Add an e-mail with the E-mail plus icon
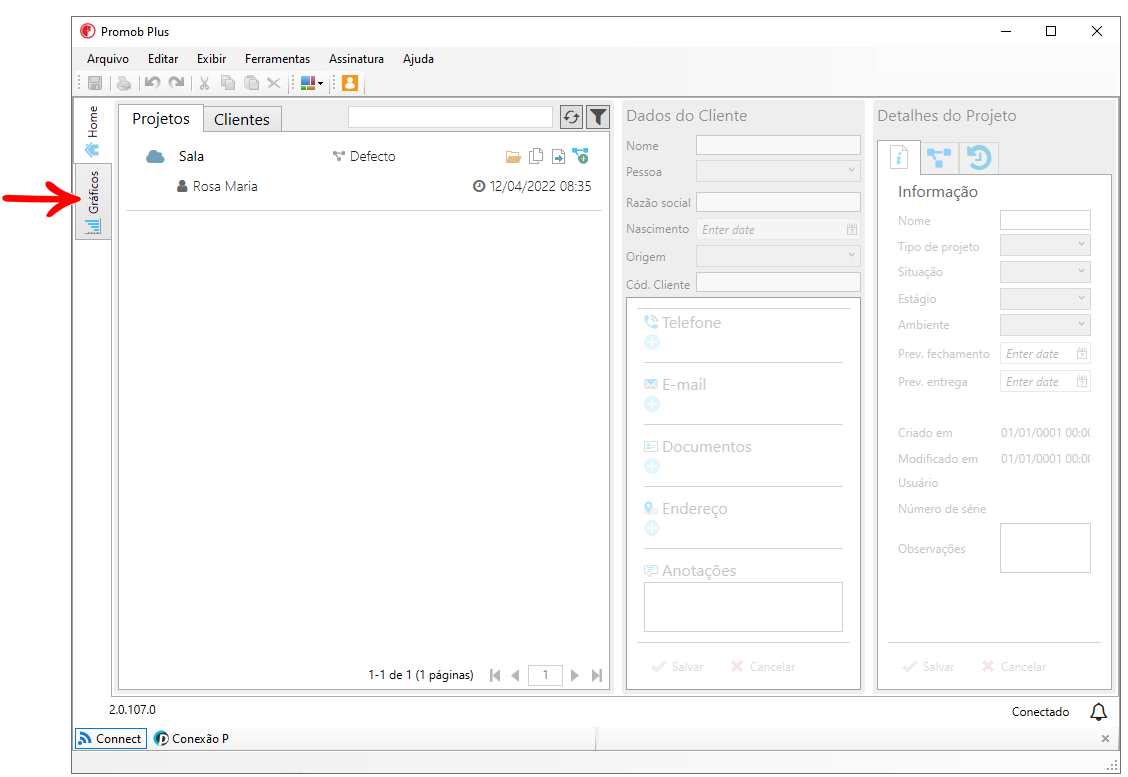 pyautogui.click(x=652, y=404)
